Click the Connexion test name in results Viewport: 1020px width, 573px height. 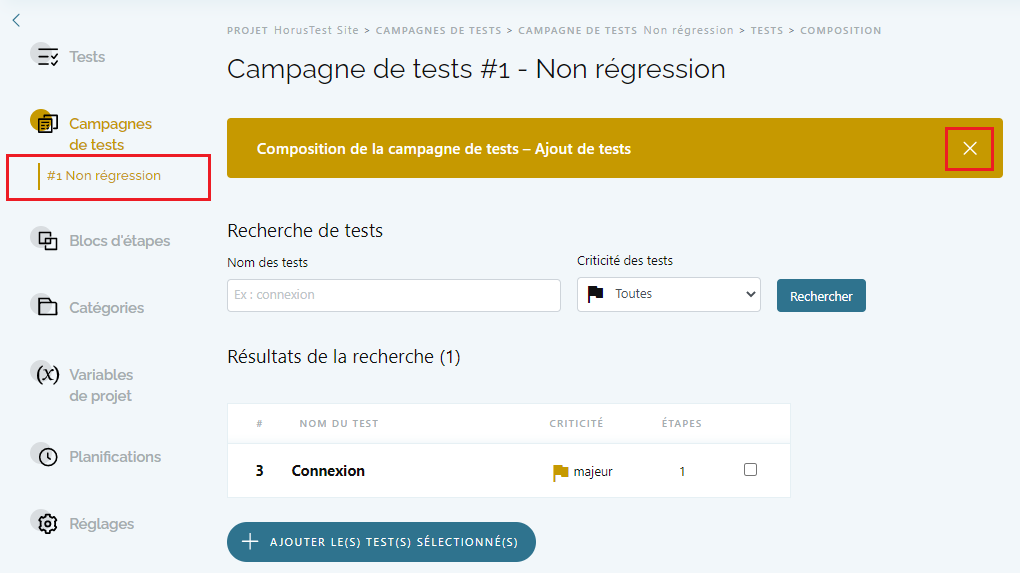click(x=328, y=471)
